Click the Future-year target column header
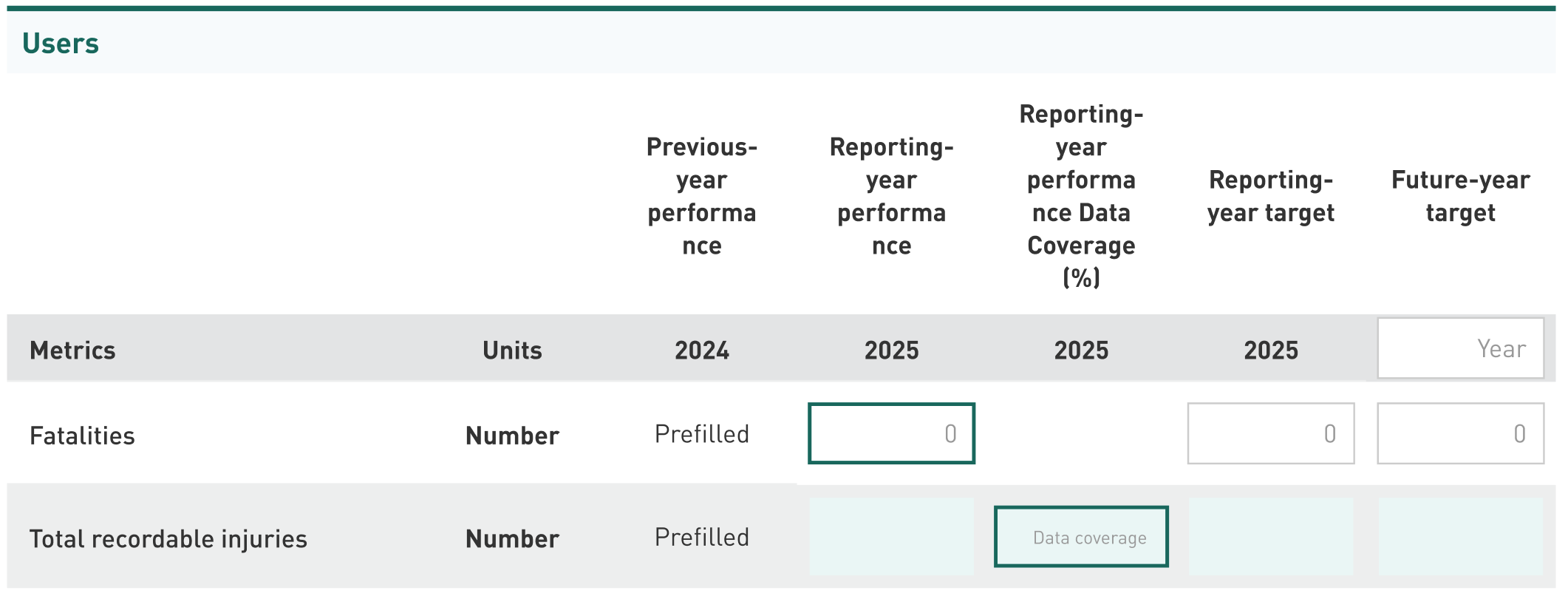This screenshot has width=1568, height=599. pos(1460,196)
